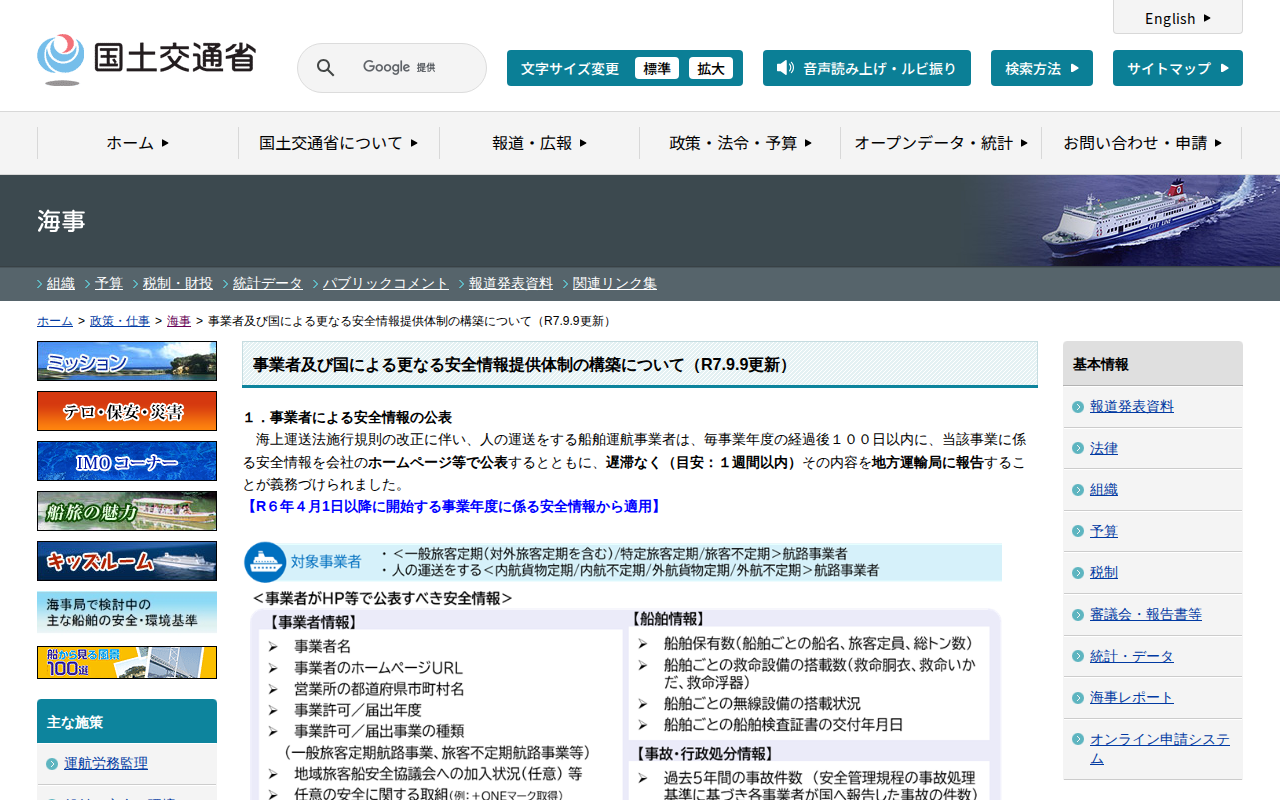Go to ホーム via the breadcrumb
The image size is (1280, 800).
(x=55, y=321)
